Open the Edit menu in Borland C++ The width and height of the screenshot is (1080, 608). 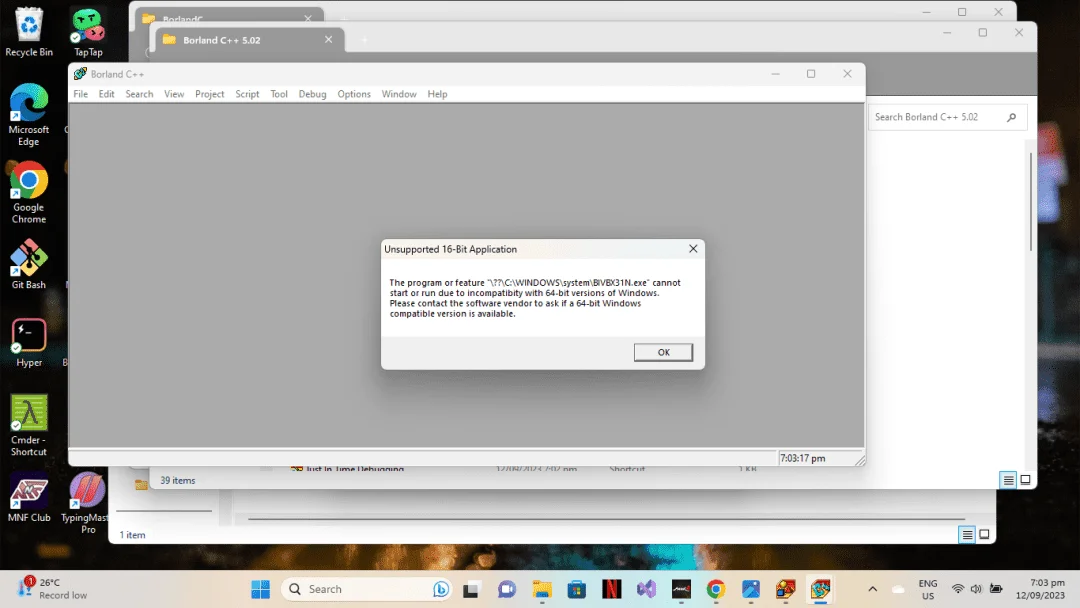(x=106, y=94)
